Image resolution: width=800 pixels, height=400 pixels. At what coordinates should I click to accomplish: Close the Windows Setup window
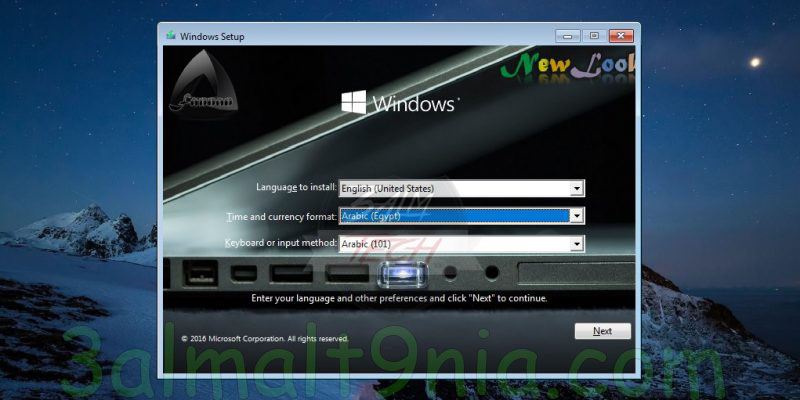pos(621,36)
